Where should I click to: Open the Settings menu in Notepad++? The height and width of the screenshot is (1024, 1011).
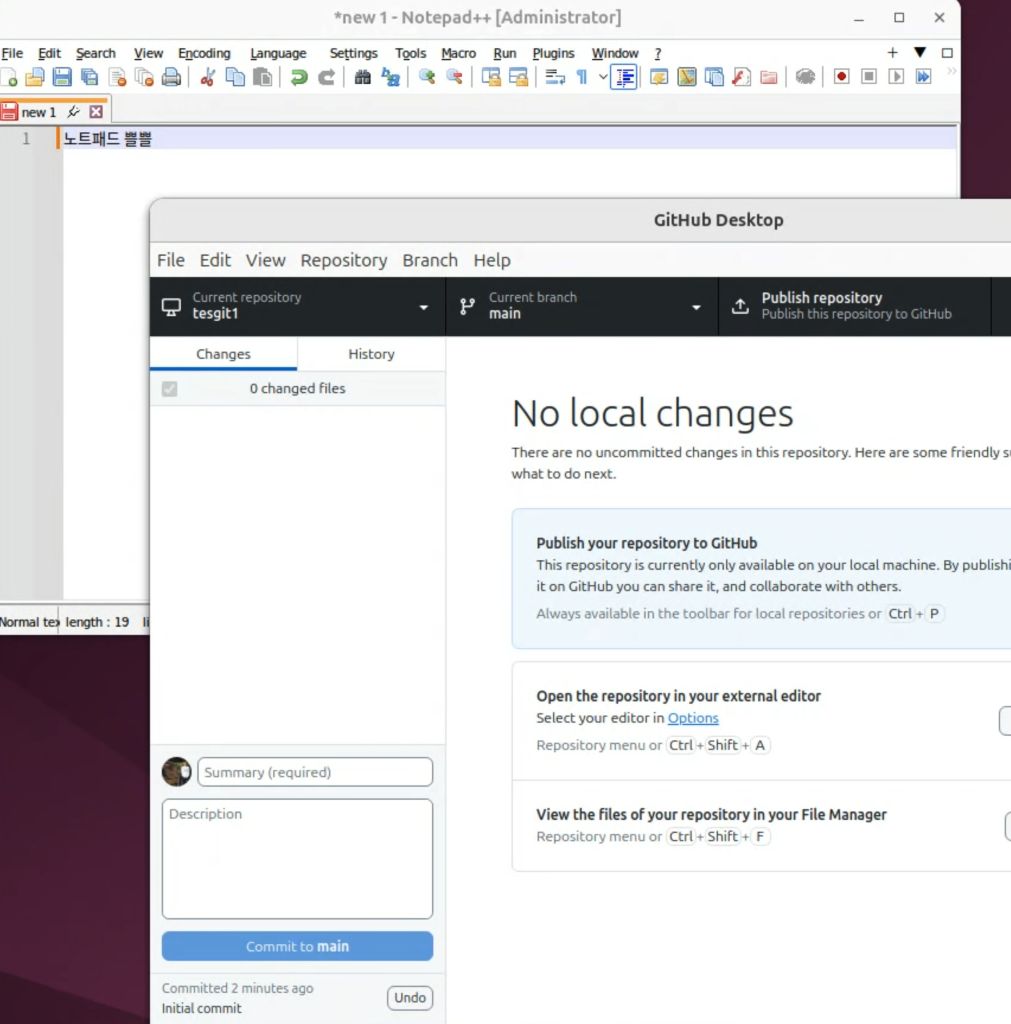(353, 53)
